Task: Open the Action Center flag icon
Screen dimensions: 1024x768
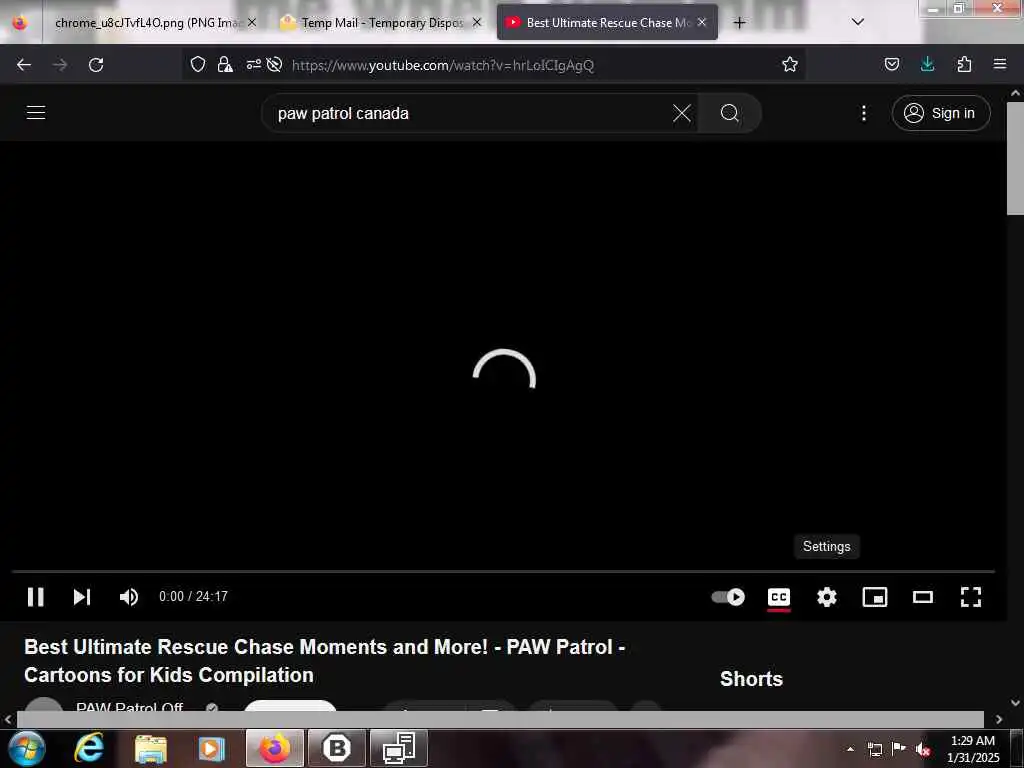Action: pyautogui.click(x=899, y=749)
